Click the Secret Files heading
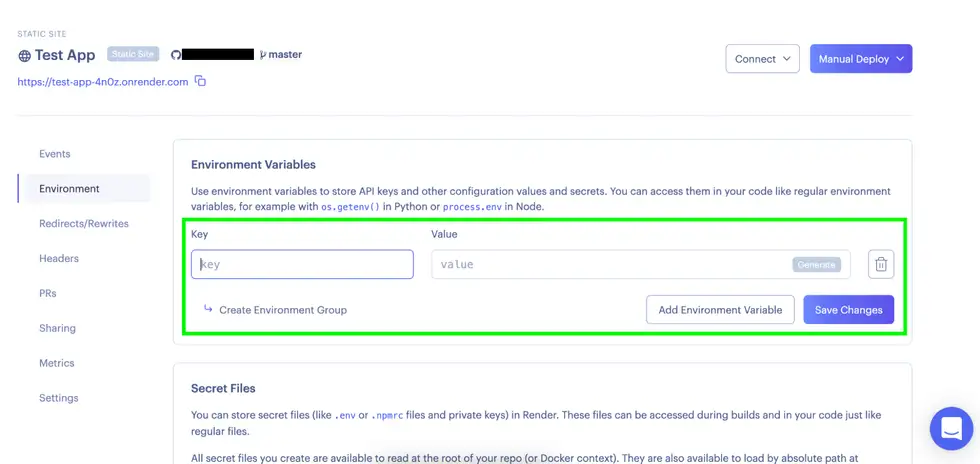The height and width of the screenshot is (464, 980). pyautogui.click(x=223, y=388)
